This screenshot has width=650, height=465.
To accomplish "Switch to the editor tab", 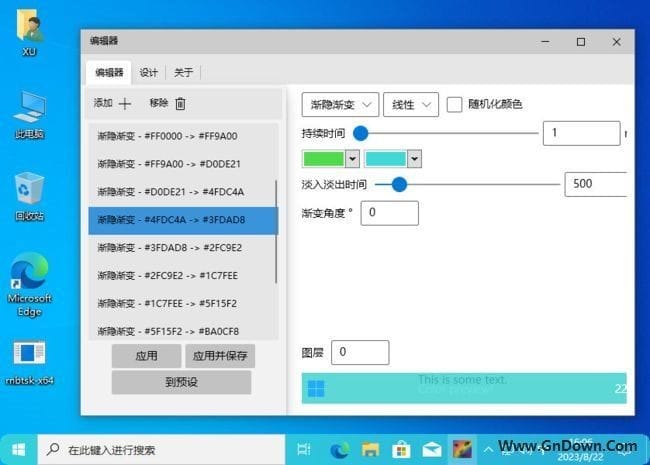I will click(x=109, y=73).
